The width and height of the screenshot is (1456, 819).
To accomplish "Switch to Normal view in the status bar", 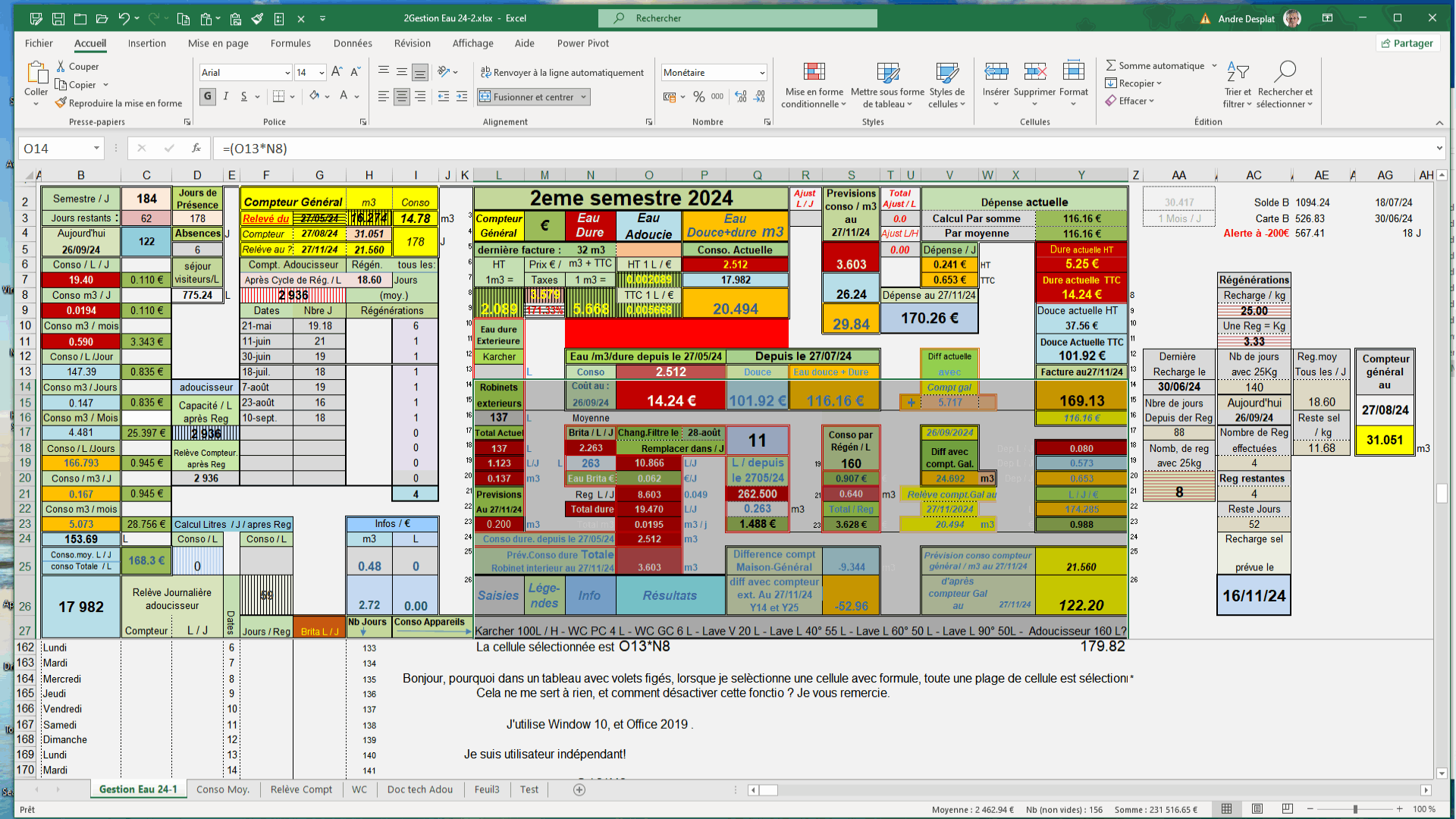I will click(1226, 809).
